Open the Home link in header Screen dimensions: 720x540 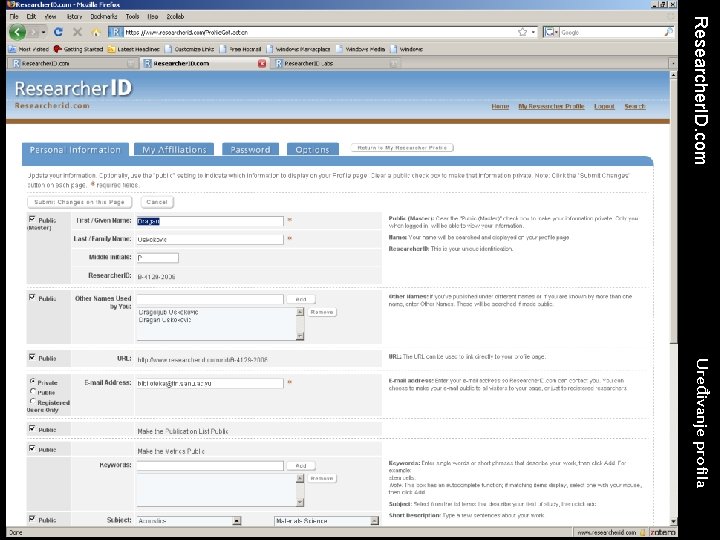(x=500, y=107)
